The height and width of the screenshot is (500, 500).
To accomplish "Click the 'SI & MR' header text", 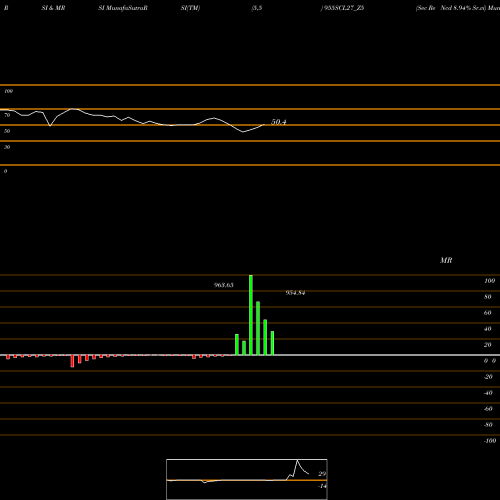I will (x=53, y=8).
